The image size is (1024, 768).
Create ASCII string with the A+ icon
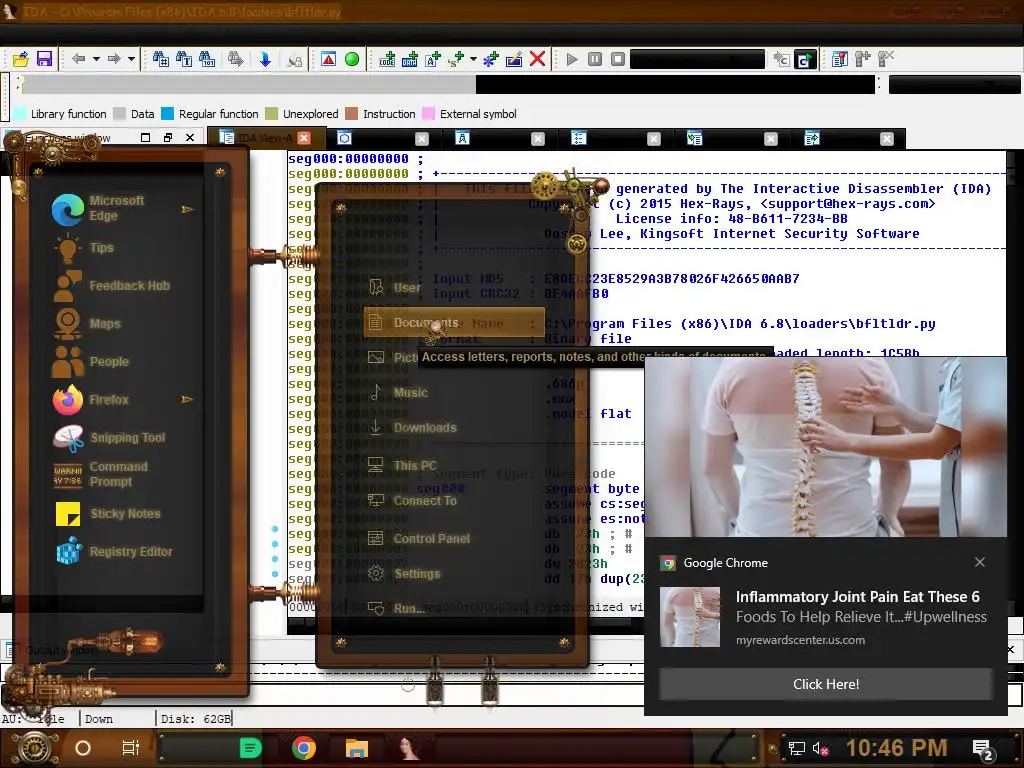tap(433, 59)
